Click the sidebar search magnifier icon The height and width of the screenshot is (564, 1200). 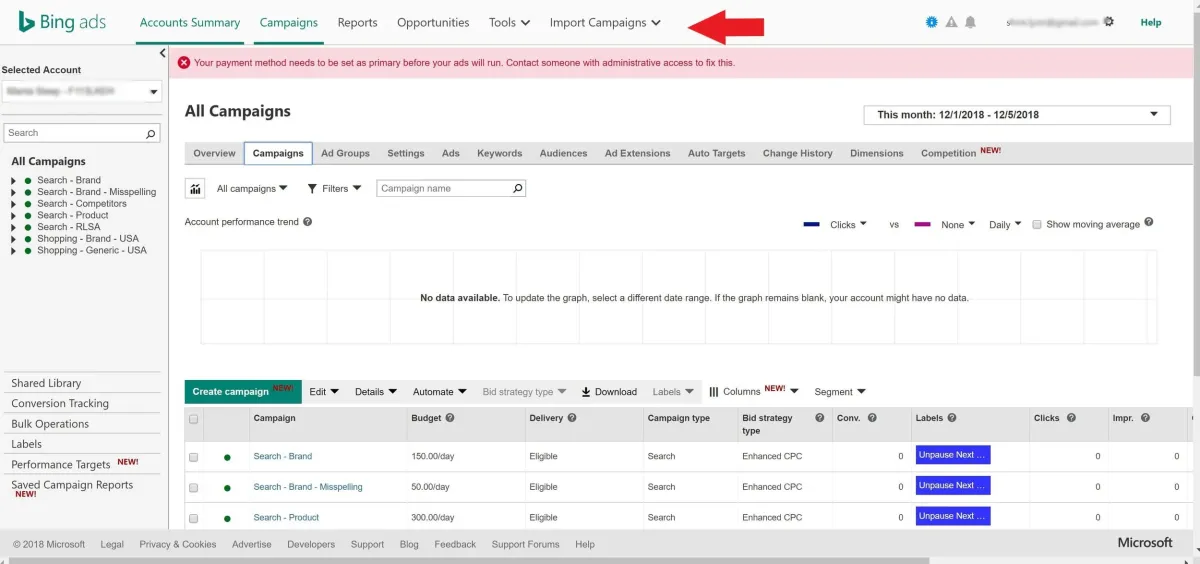coord(151,133)
